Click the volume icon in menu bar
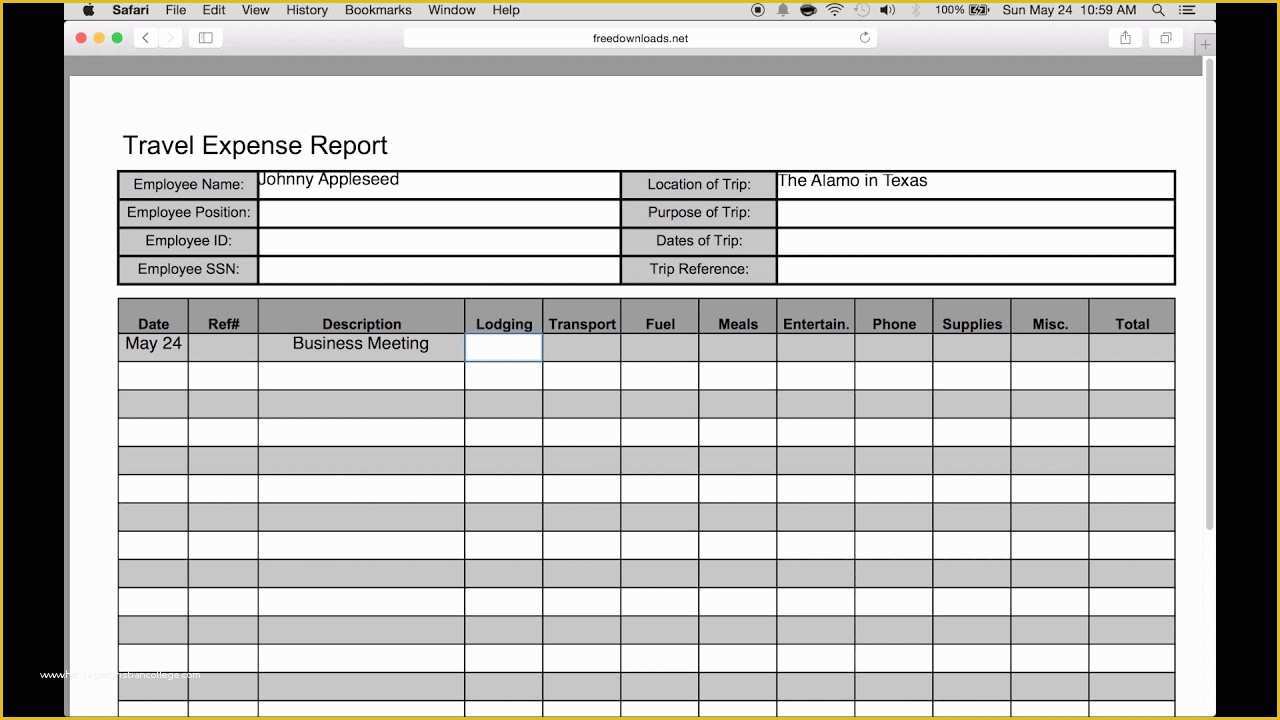1280x720 pixels. (890, 10)
